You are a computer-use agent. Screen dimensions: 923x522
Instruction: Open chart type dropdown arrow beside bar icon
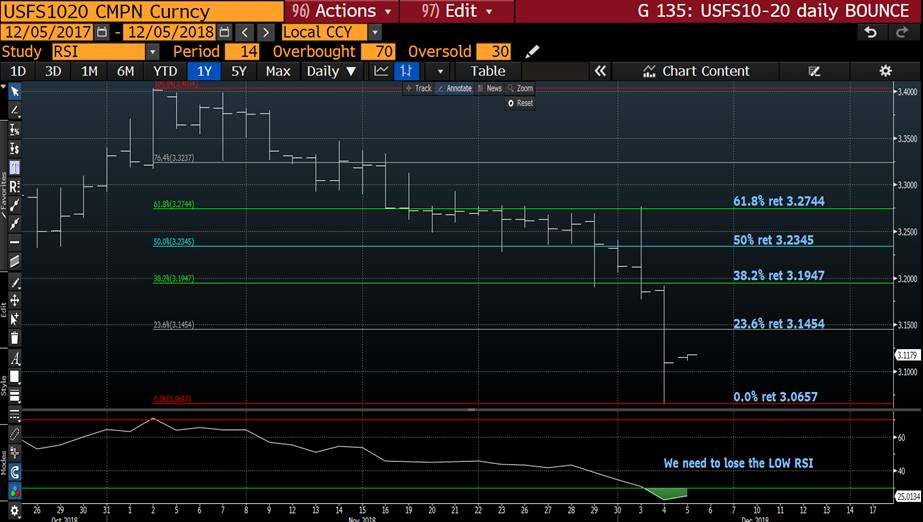pos(440,71)
